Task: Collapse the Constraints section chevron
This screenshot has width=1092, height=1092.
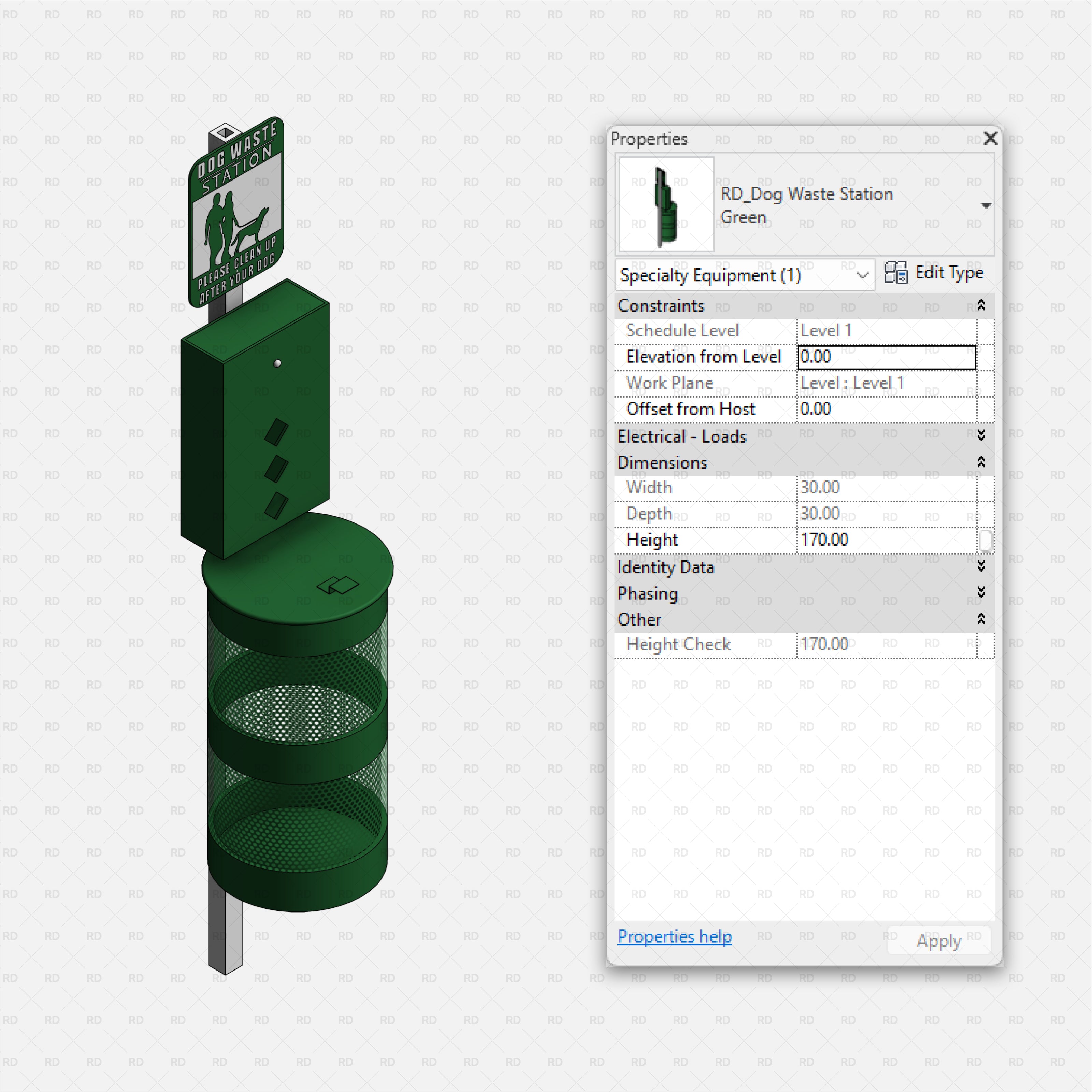Action: click(982, 306)
